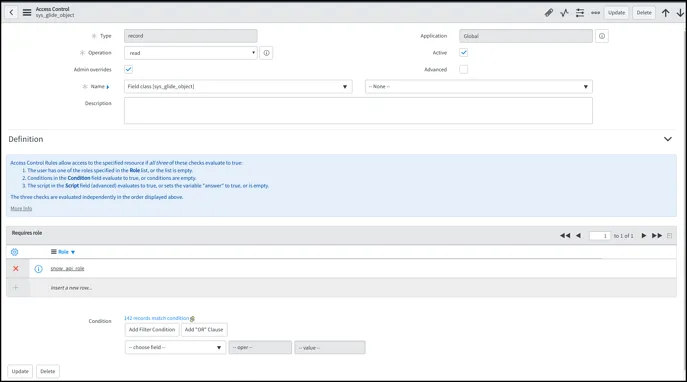
Task: Click the page number input field
Action: pyautogui.click(x=599, y=236)
